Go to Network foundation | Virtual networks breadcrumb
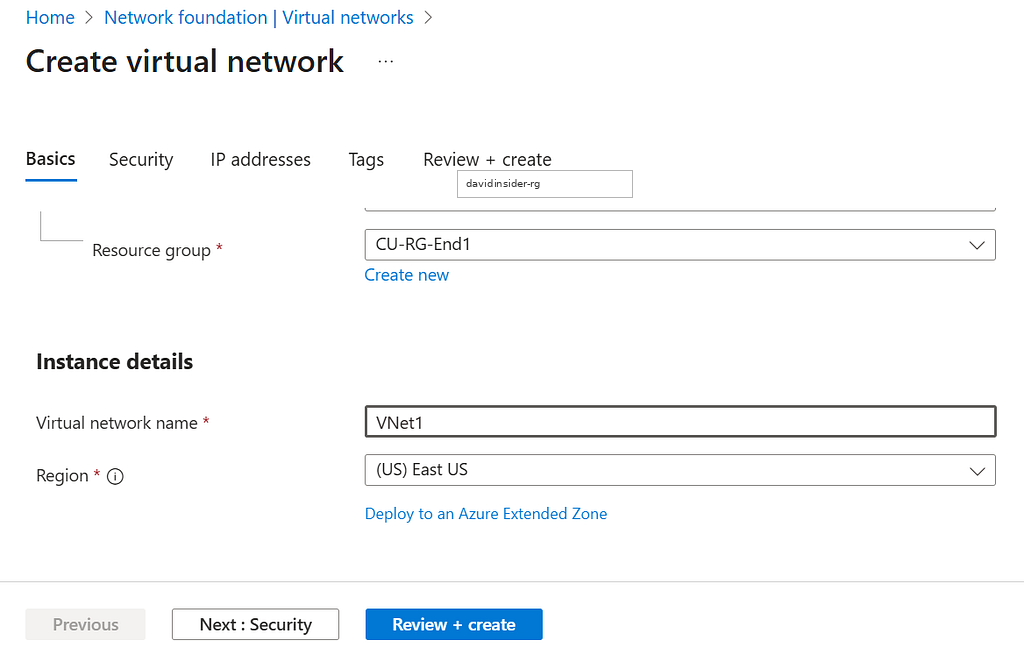Image resolution: width=1024 pixels, height=663 pixels. click(259, 18)
